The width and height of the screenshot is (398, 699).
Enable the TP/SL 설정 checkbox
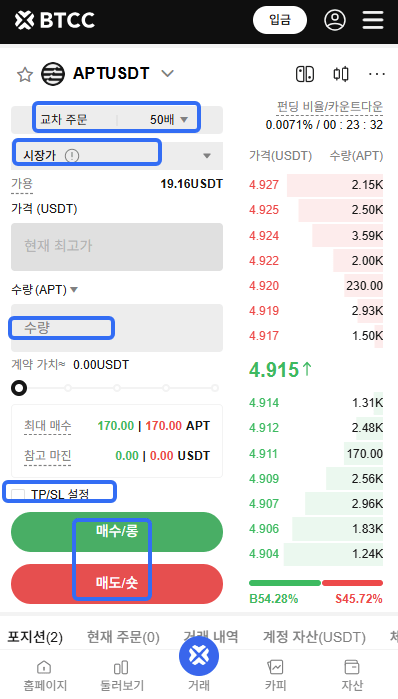click(18, 494)
